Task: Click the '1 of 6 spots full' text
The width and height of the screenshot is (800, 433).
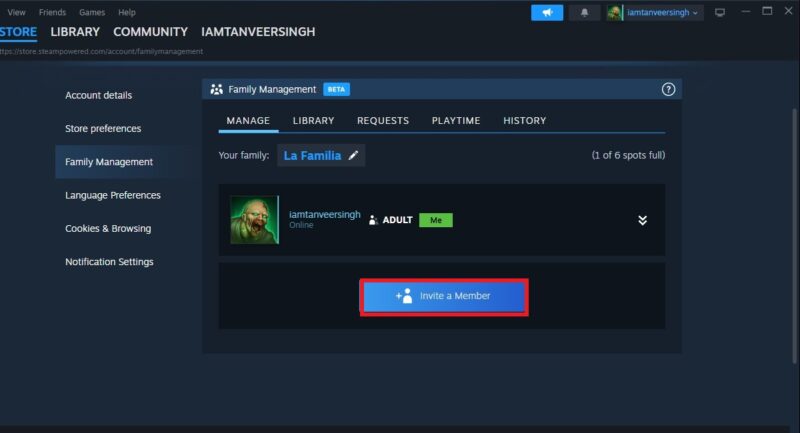Action: [628, 155]
